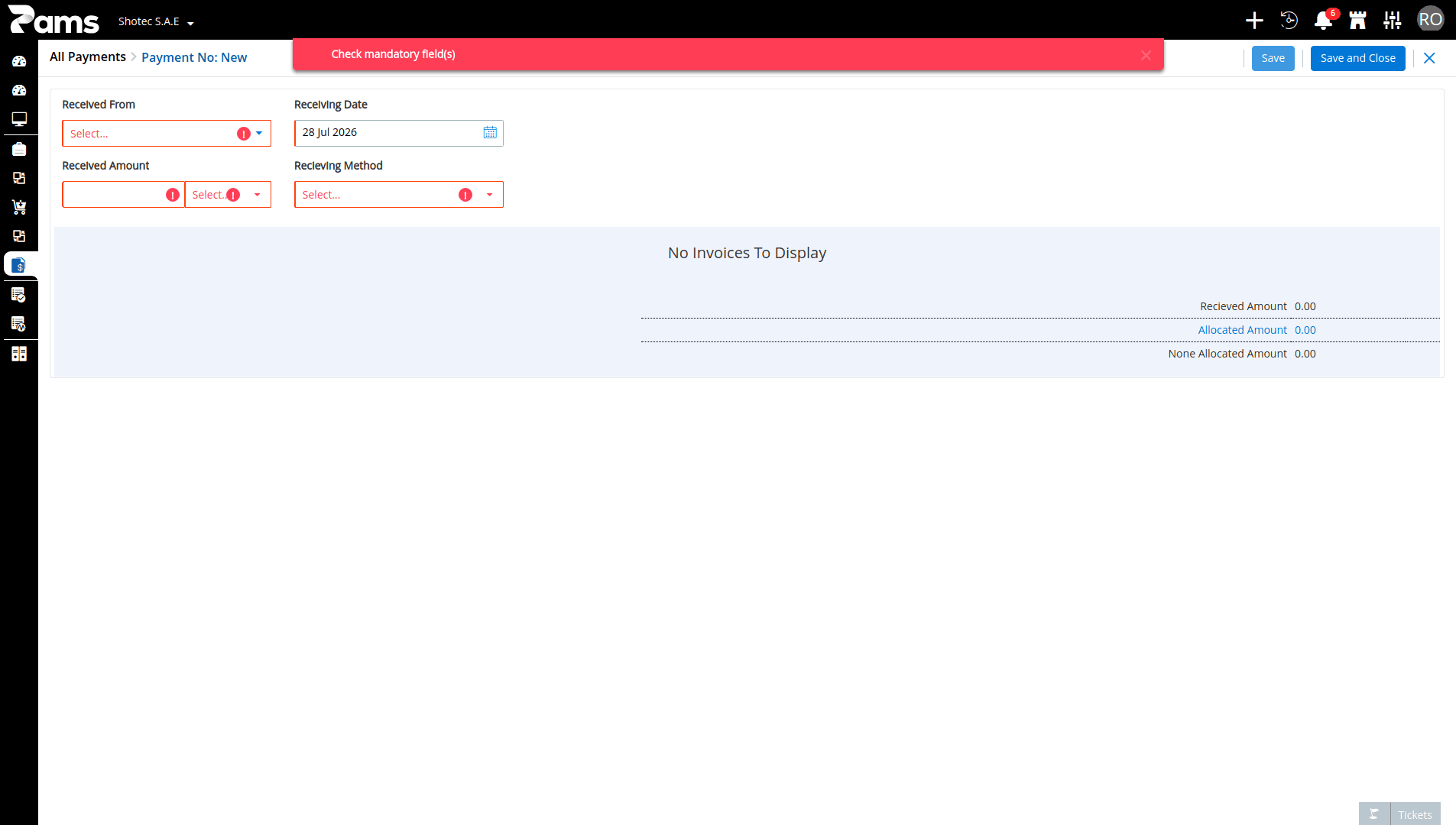Open the recent activity clock icon
The width and height of the screenshot is (1456, 825).
pos(1289,21)
